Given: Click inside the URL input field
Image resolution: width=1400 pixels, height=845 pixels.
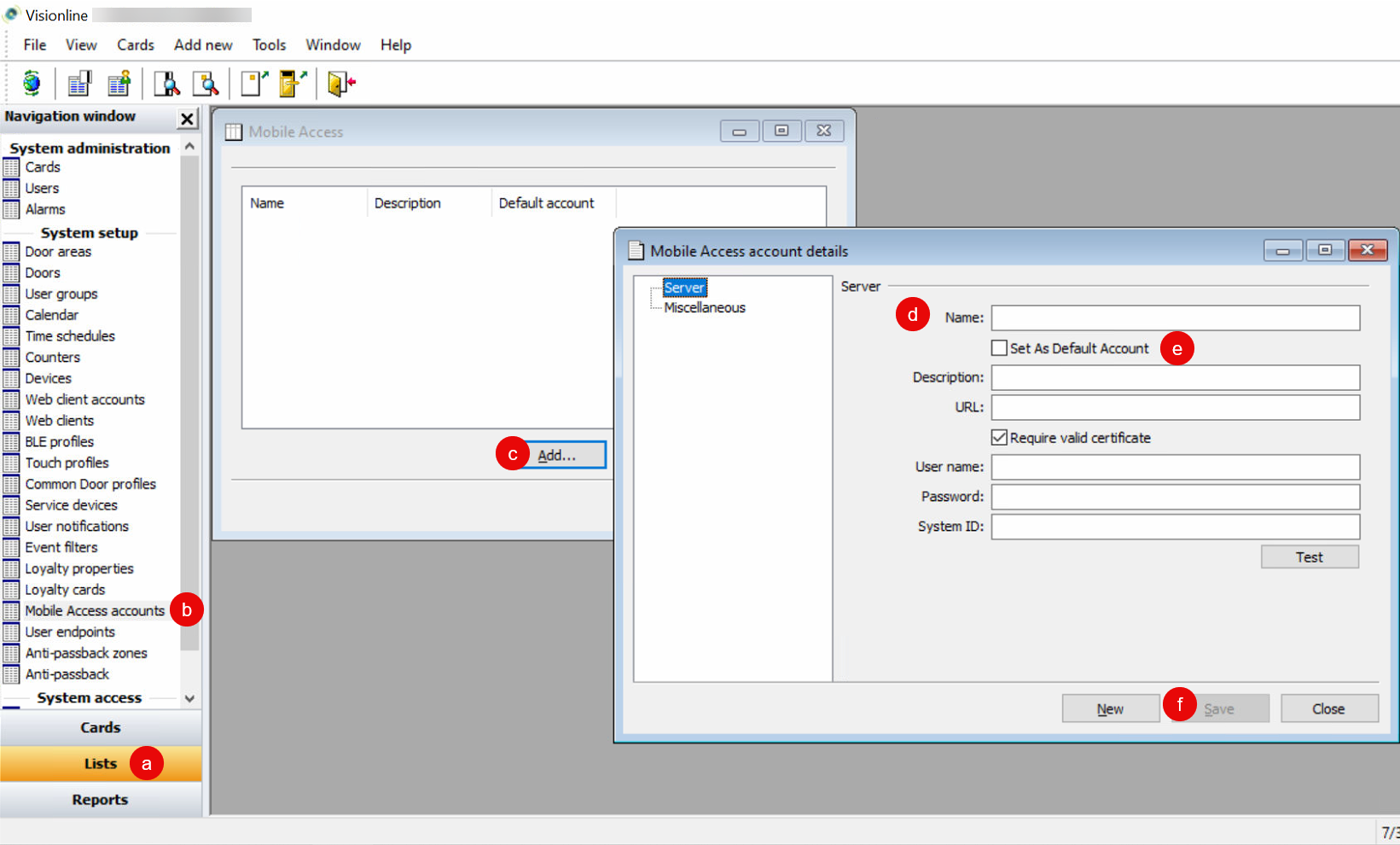Looking at the screenshot, I should coord(1174,407).
